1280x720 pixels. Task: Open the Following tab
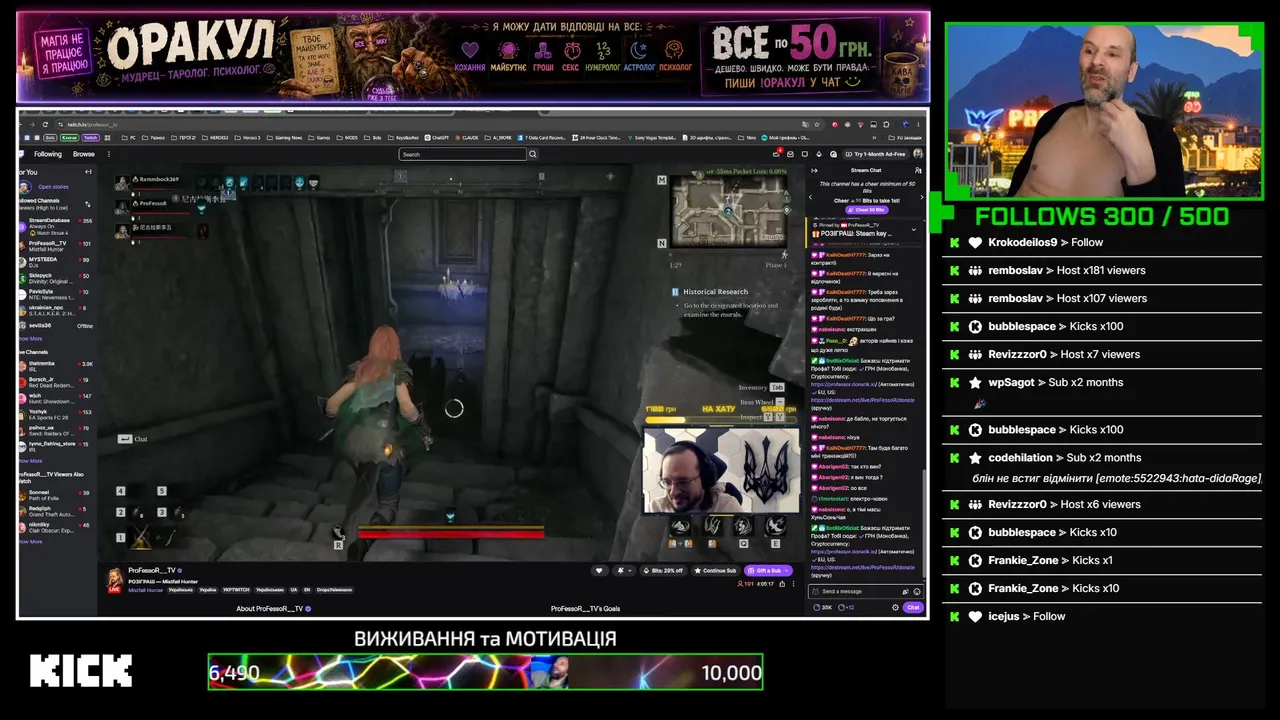(x=48, y=154)
